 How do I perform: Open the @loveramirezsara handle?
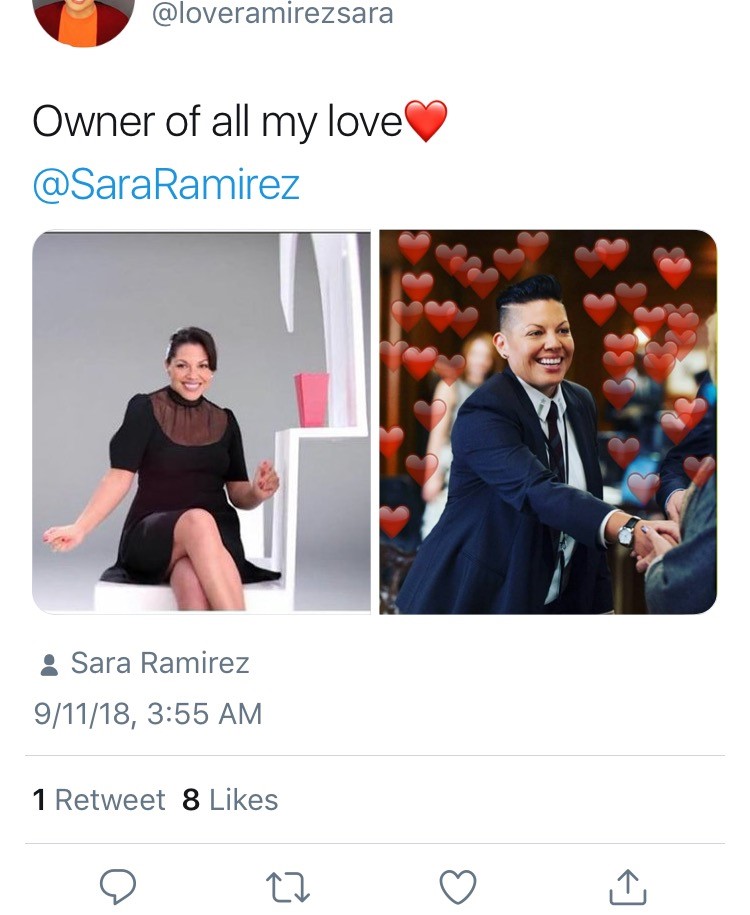point(271,14)
